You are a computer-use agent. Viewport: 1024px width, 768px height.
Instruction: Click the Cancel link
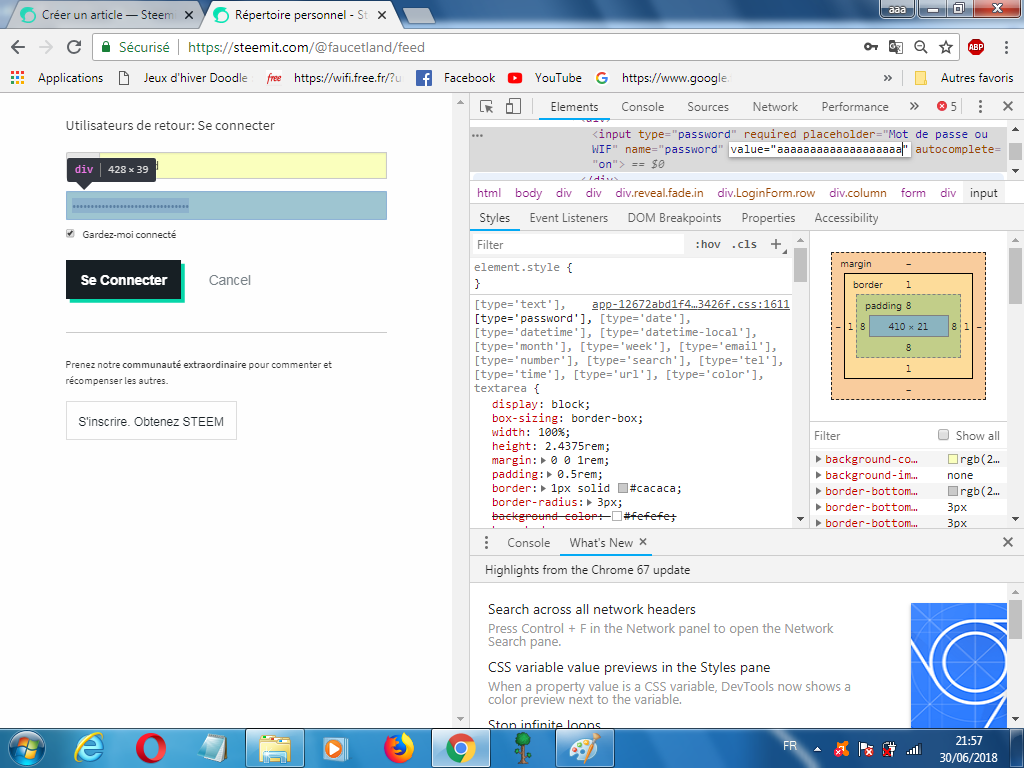(x=229, y=280)
